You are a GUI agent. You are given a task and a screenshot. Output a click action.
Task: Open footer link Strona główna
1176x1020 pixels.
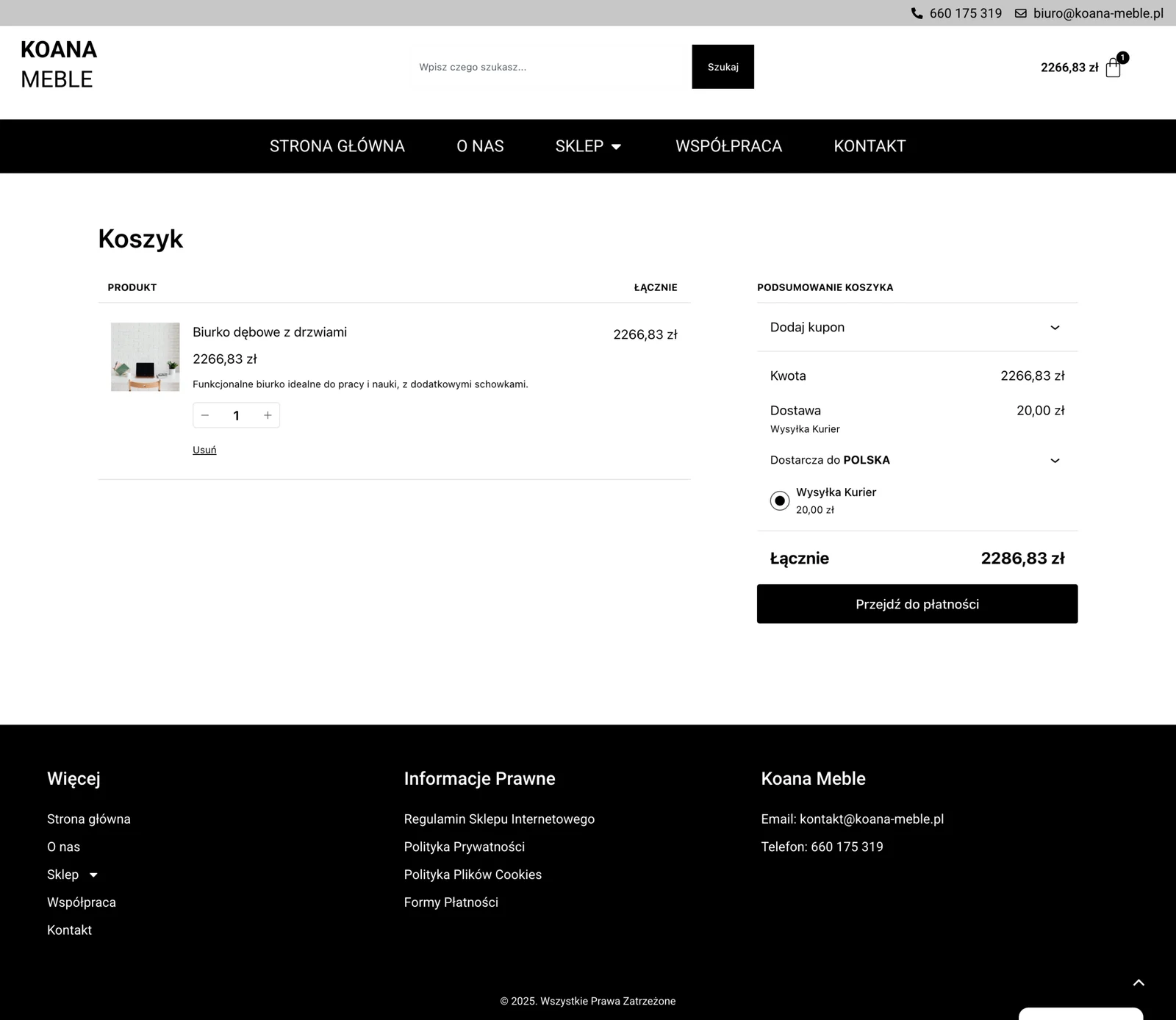click(x=89, y=819)
